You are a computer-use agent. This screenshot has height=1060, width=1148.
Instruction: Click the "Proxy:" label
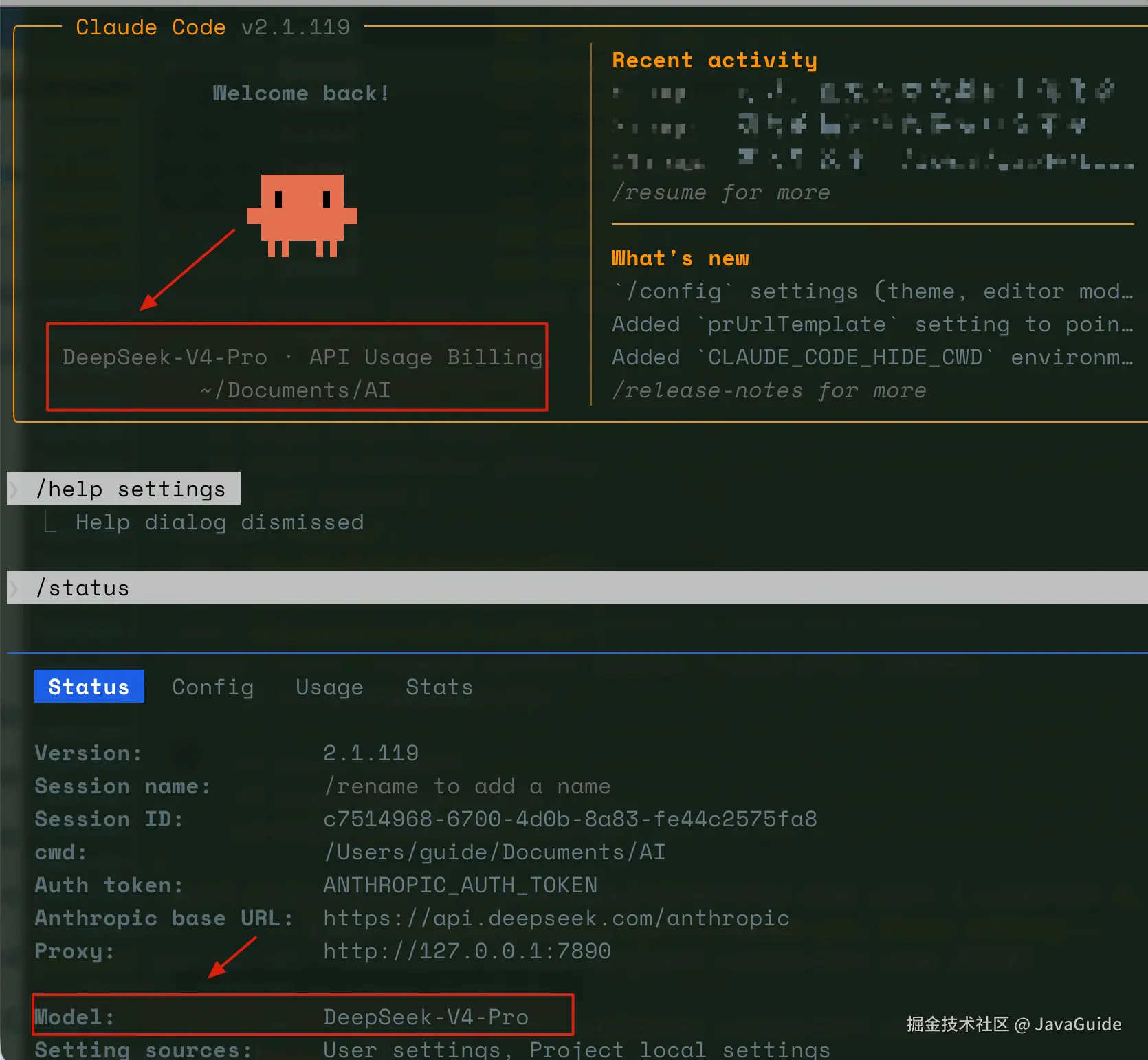pos(75,951)
